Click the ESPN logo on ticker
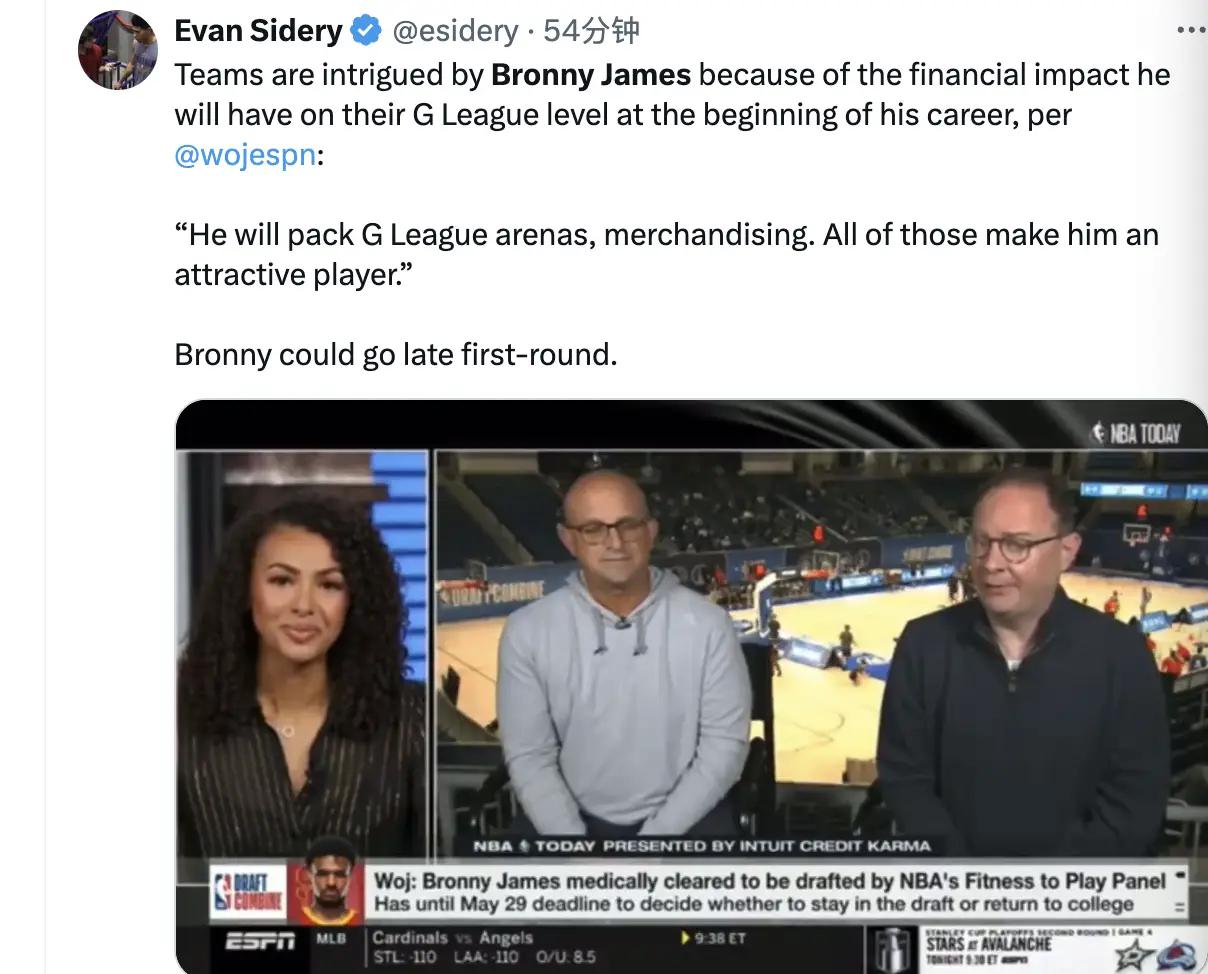This screenshot has width=1208, height=974. tap(259, 942)
